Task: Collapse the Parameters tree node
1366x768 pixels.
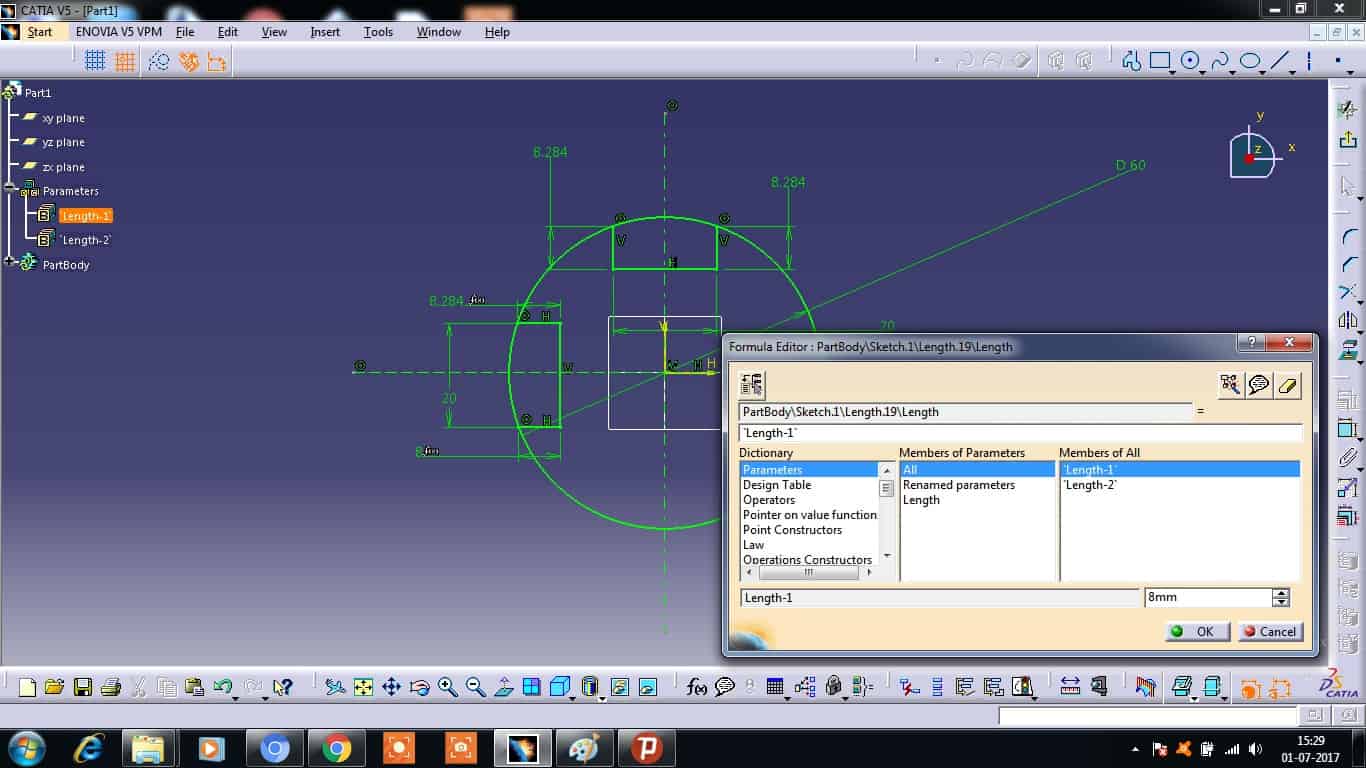Action: pyautogui.click(x=10, y=188)
